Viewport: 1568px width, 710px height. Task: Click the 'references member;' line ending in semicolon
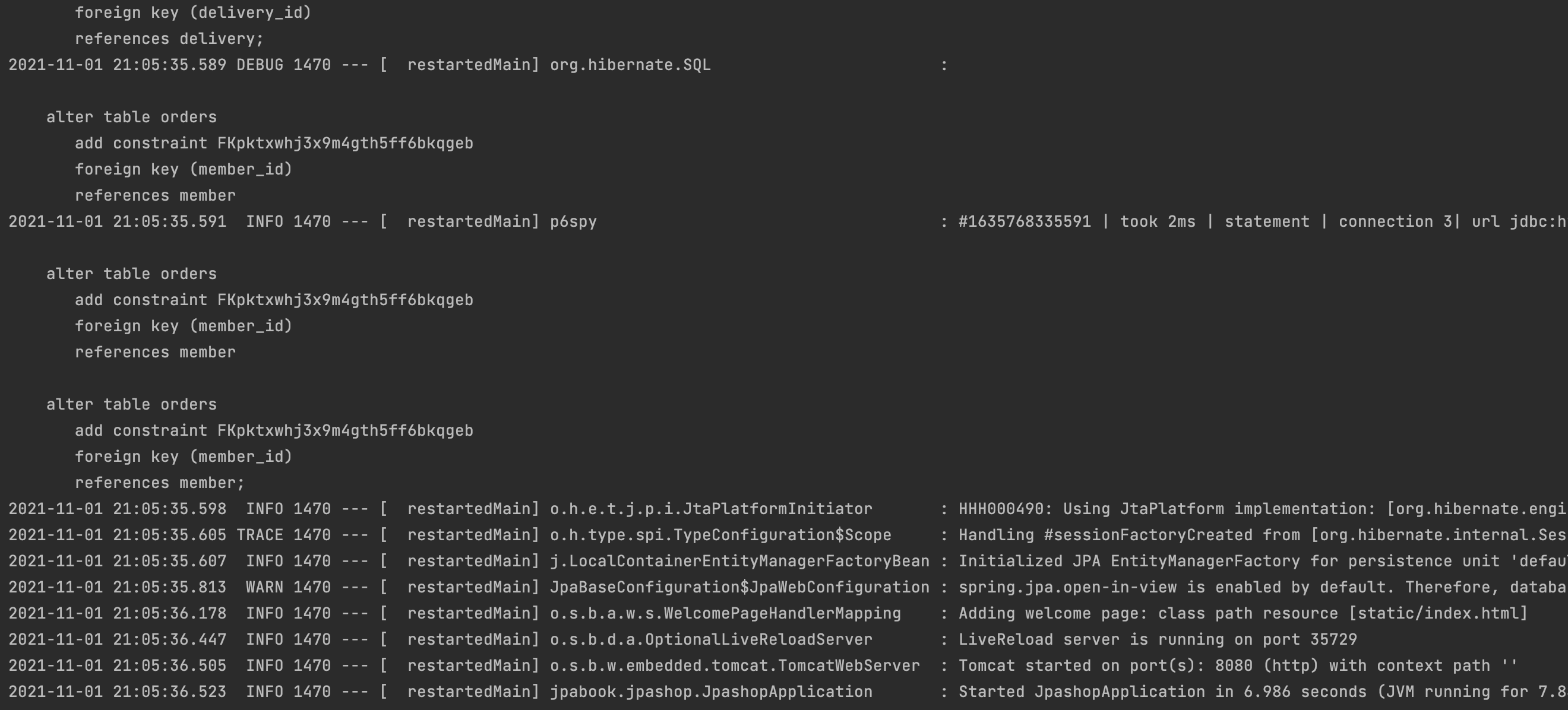[160, 483]
